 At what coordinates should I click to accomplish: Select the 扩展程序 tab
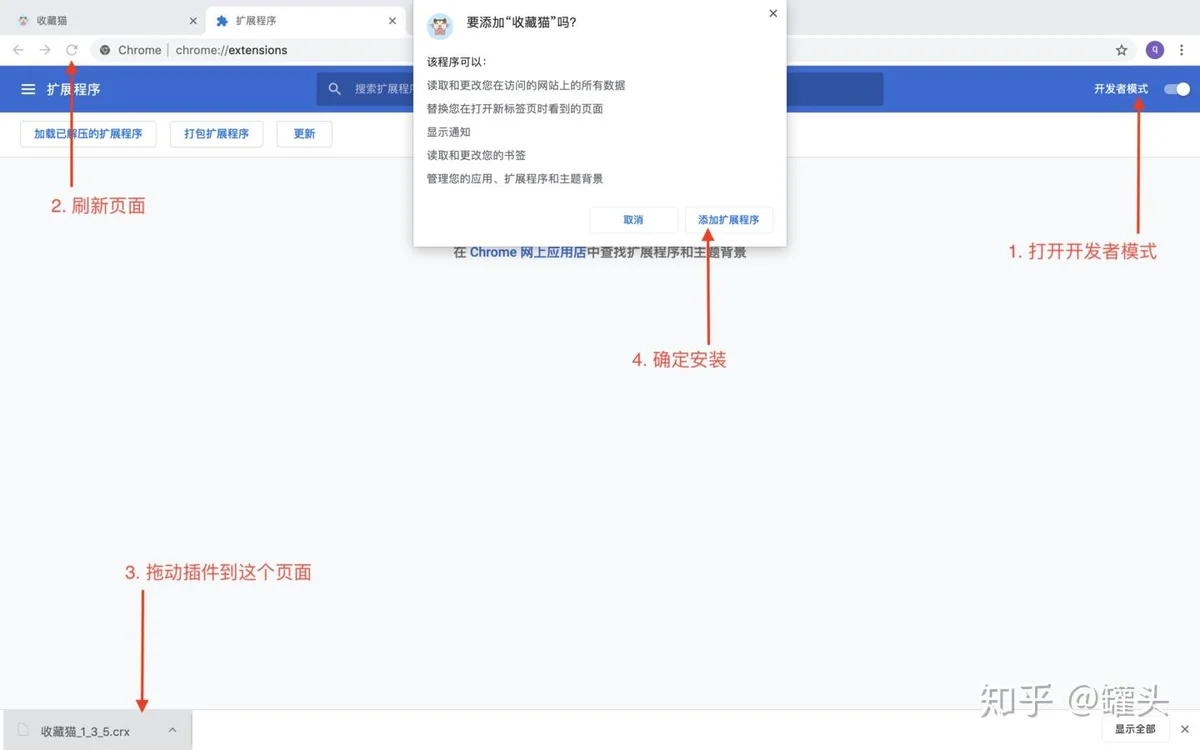click(x=305, y=20)
